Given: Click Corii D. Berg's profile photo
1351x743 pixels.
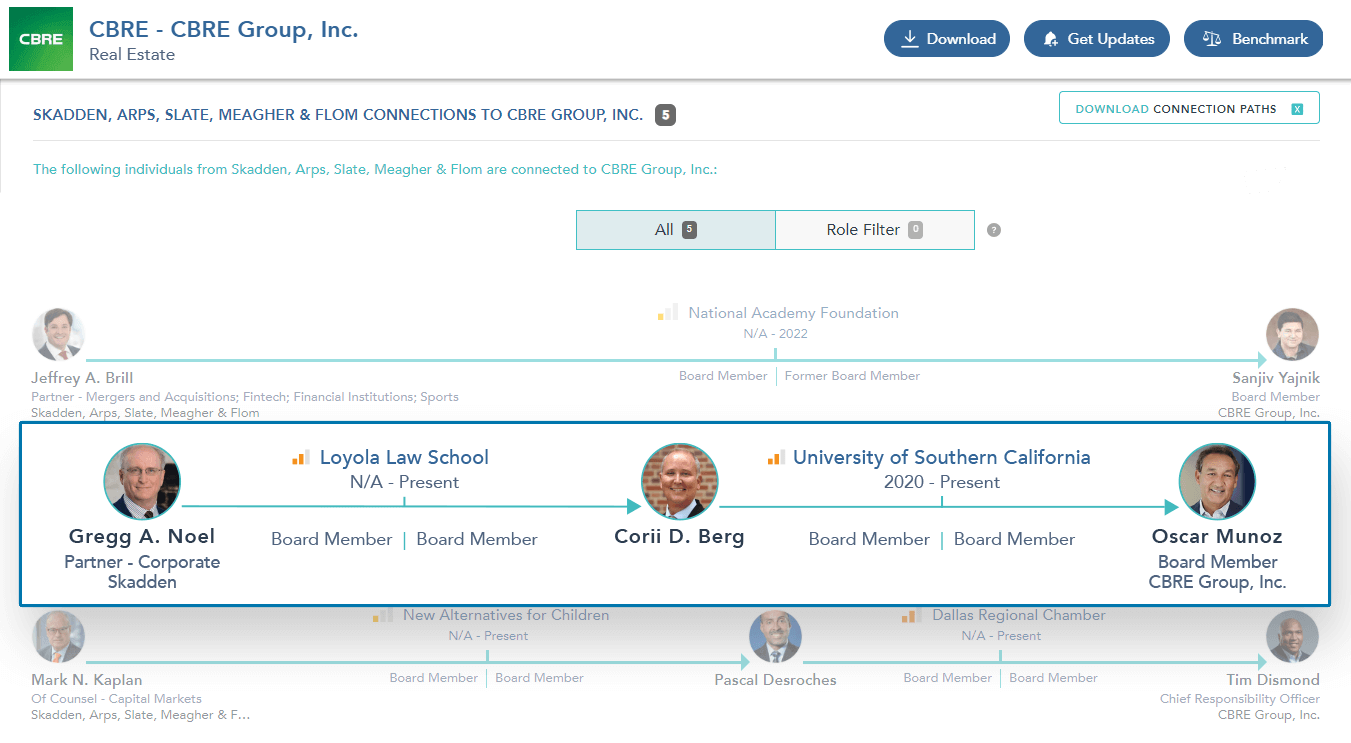Looking at the screenshot, I should (679, 482).
